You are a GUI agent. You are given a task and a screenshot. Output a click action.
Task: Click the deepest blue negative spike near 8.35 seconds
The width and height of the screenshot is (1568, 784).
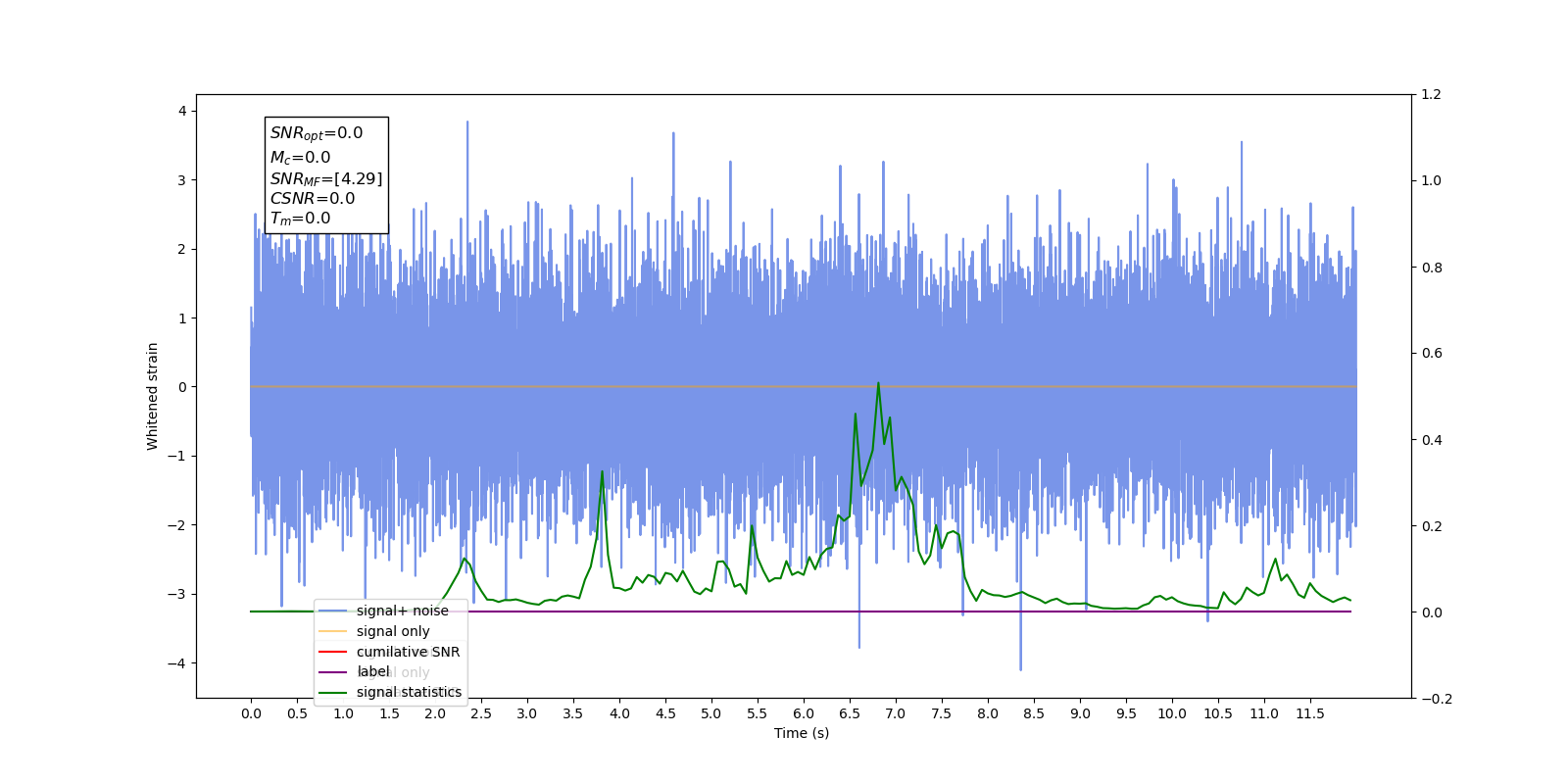[1020, 668]
